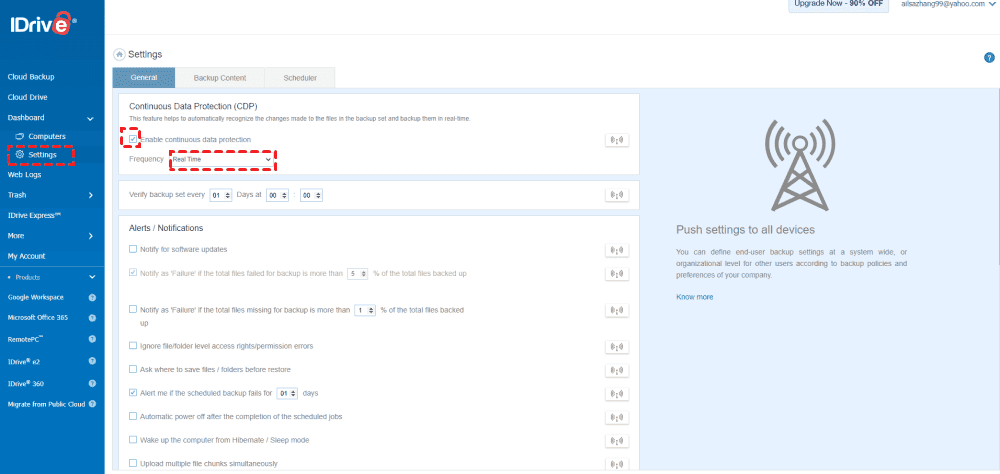Check Ignore file/folder level access rights errors
The width and height of the screenshot is (1000, 474).
pyautogui.click(x=133, y=346)
